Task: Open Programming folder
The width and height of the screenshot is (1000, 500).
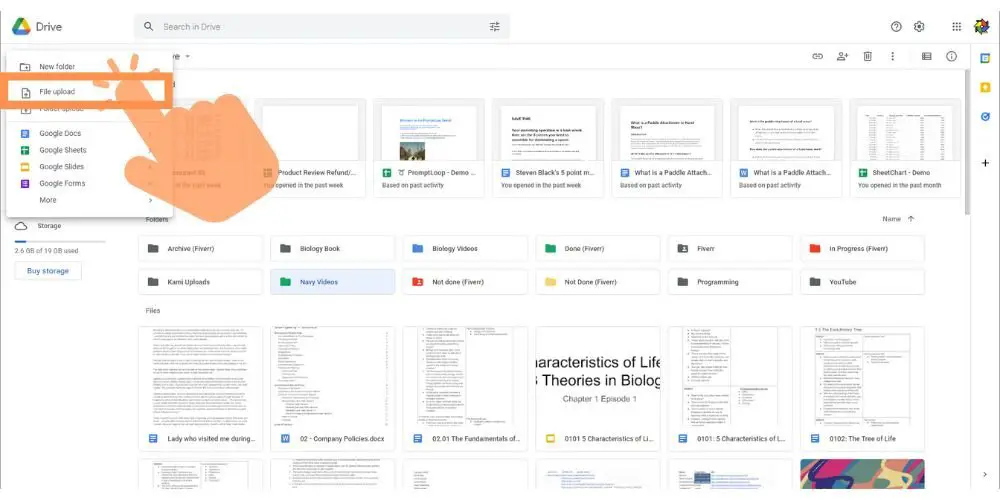Action: (730, 282)
